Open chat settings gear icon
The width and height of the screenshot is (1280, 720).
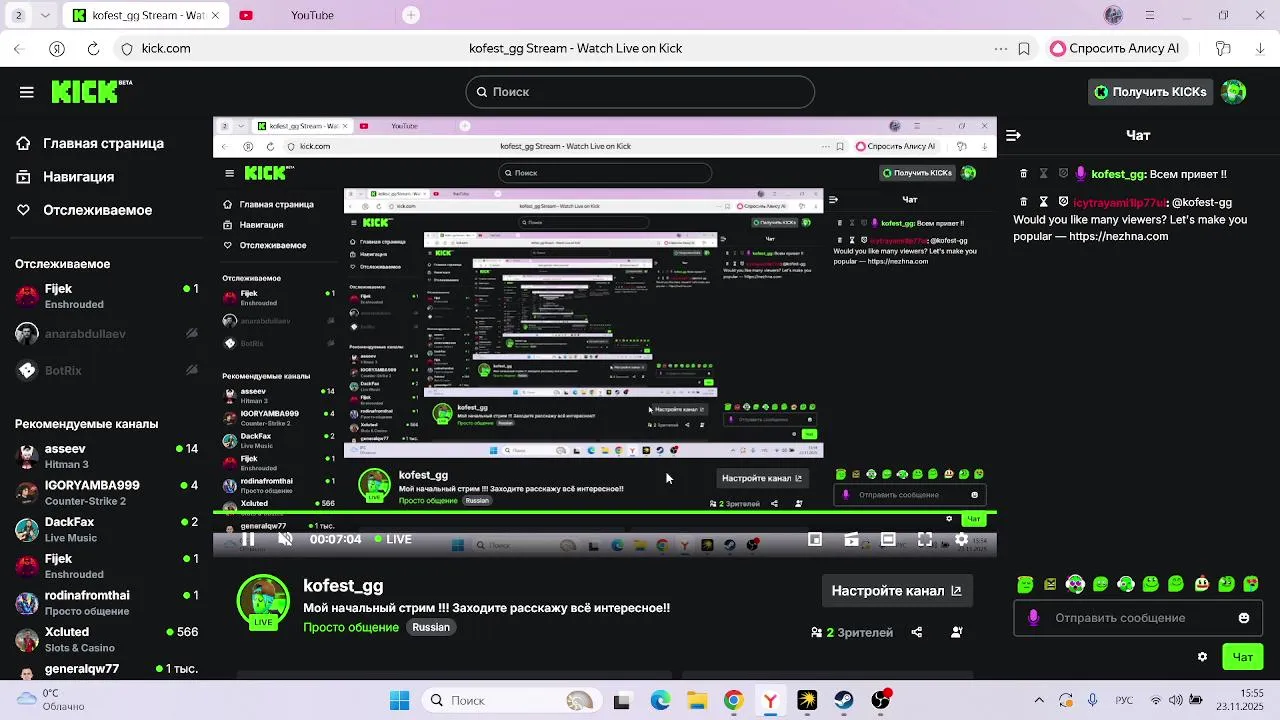point(1202,657)
